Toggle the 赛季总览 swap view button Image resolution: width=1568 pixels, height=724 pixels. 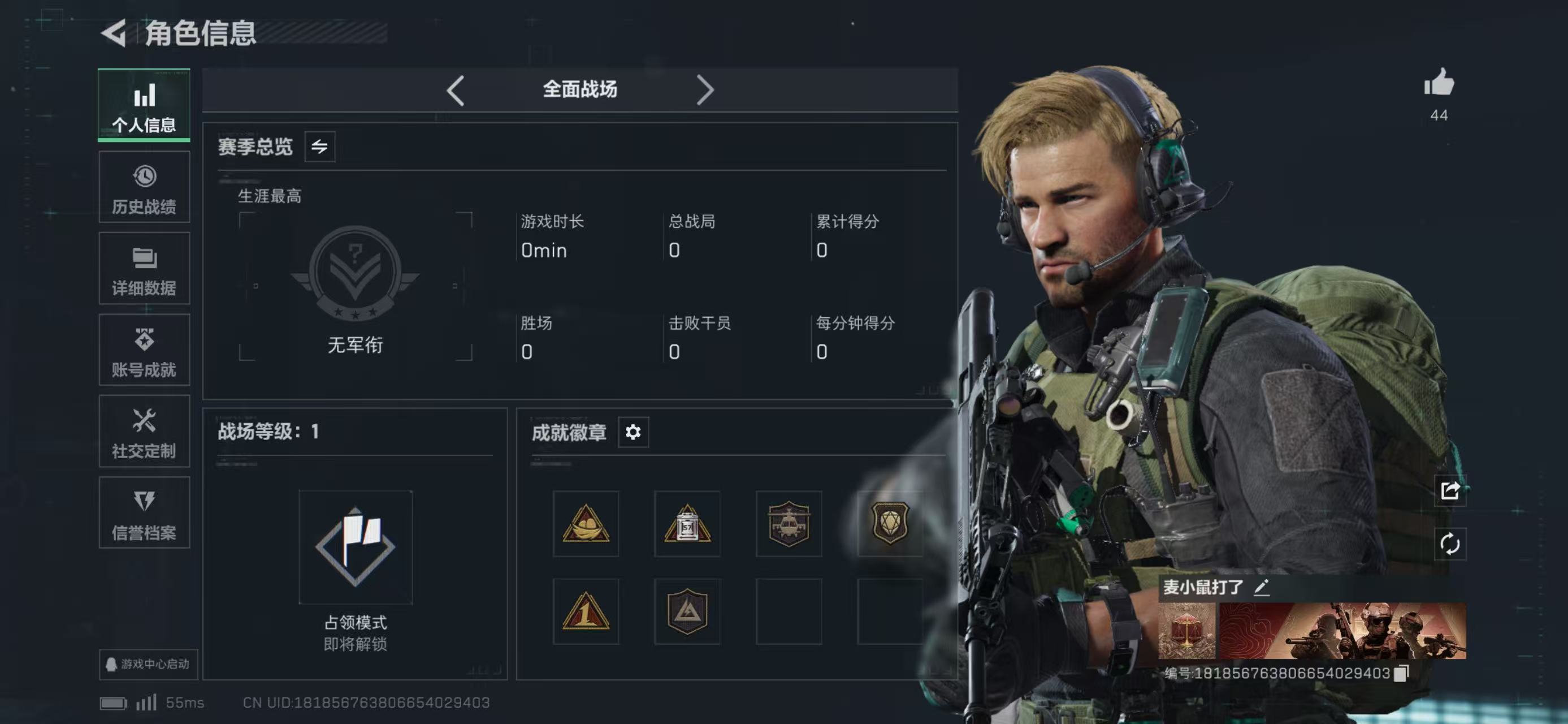pyautogui.click(x=319, y=146)
